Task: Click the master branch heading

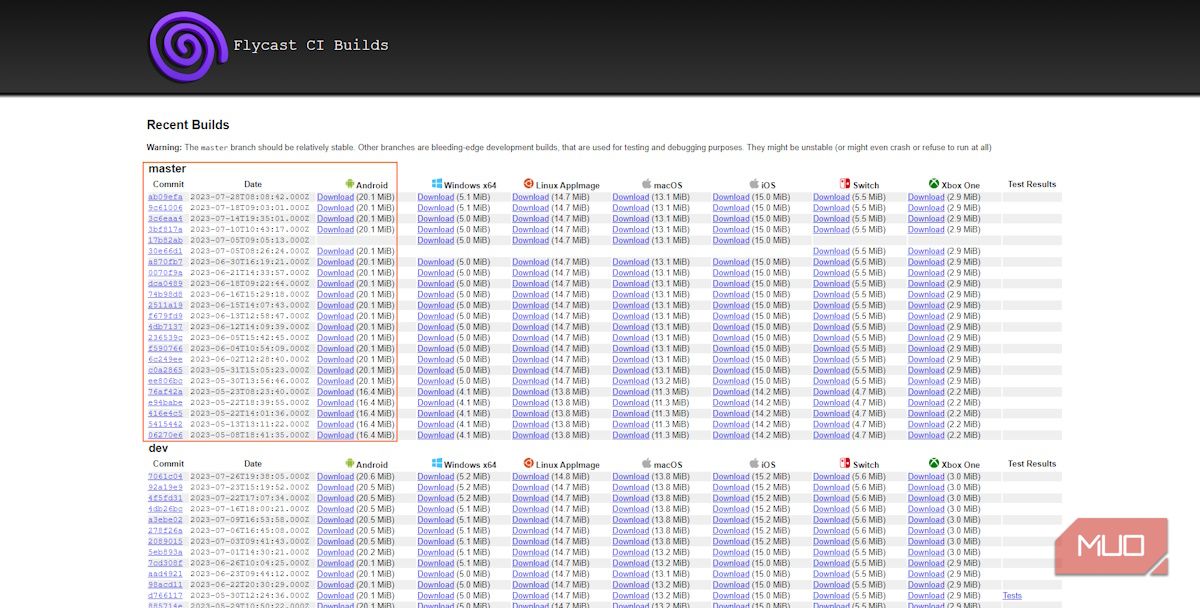Action: [x=167, y=168]
